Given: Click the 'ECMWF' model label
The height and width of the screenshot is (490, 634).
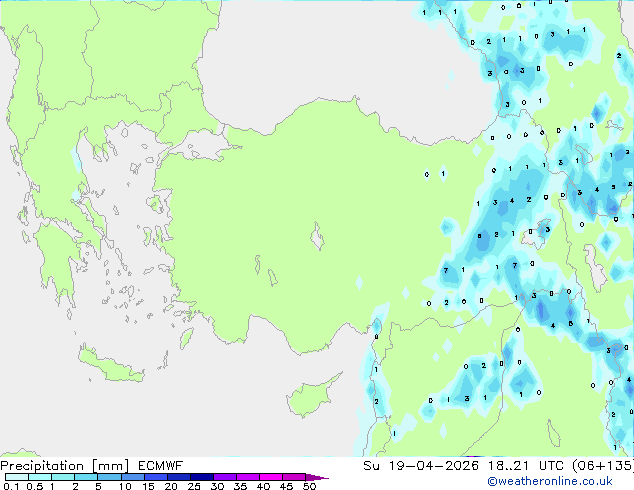Looking at the screenshot, I should (161, 466).
